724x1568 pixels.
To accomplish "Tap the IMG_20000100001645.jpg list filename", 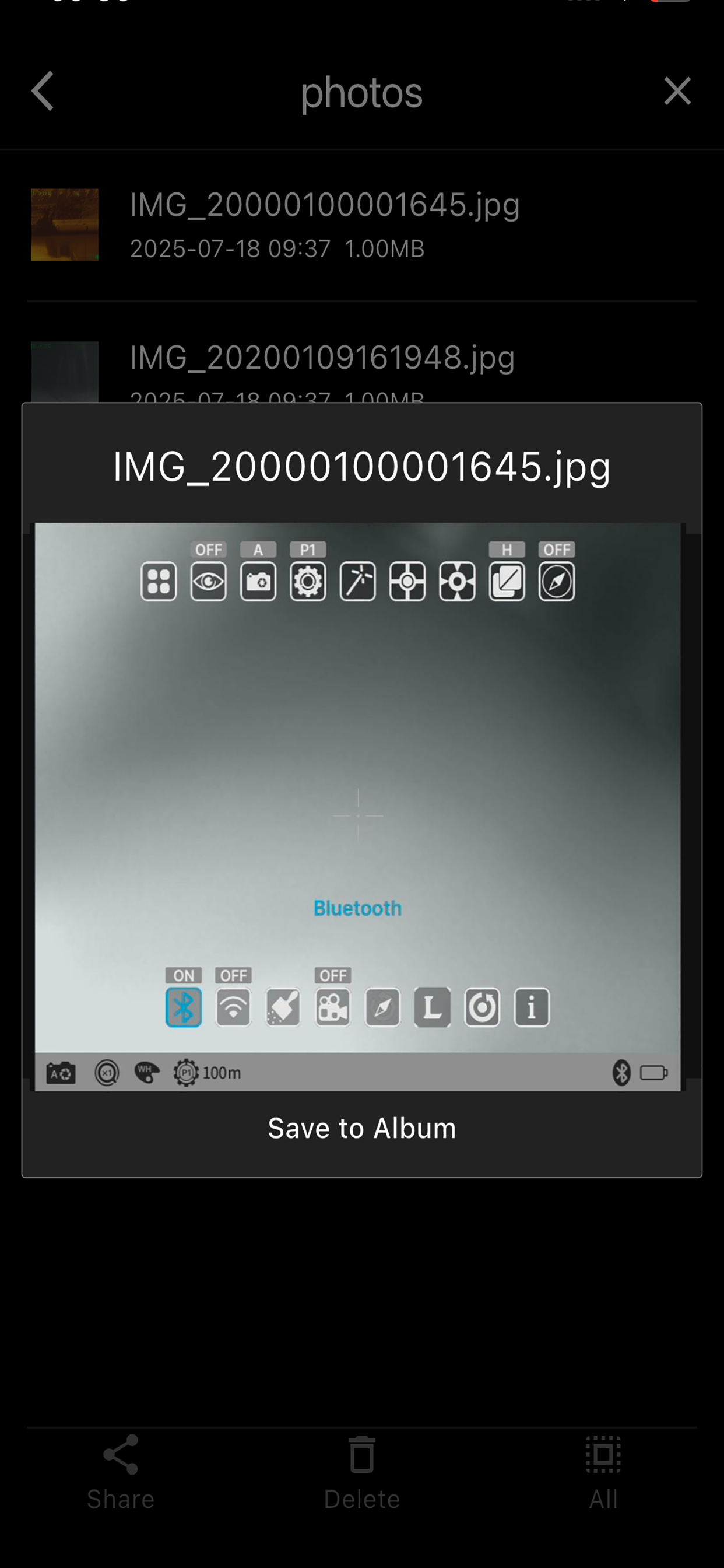I will tap(325, 205).
